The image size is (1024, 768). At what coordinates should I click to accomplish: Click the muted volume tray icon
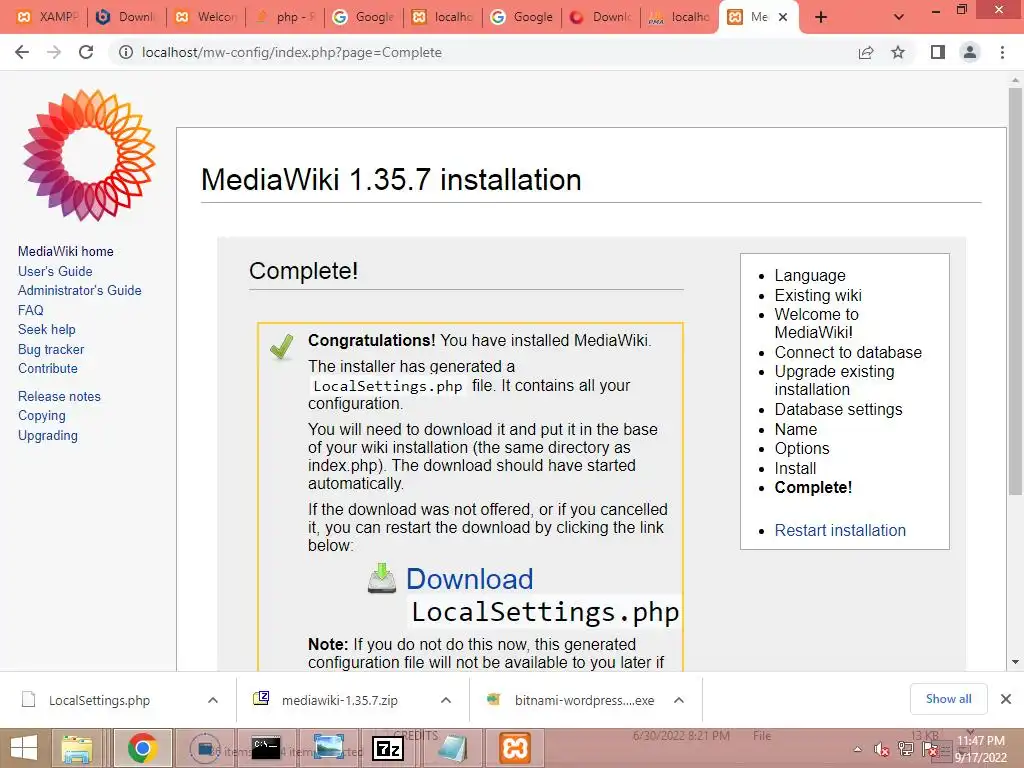pos(882,750)
